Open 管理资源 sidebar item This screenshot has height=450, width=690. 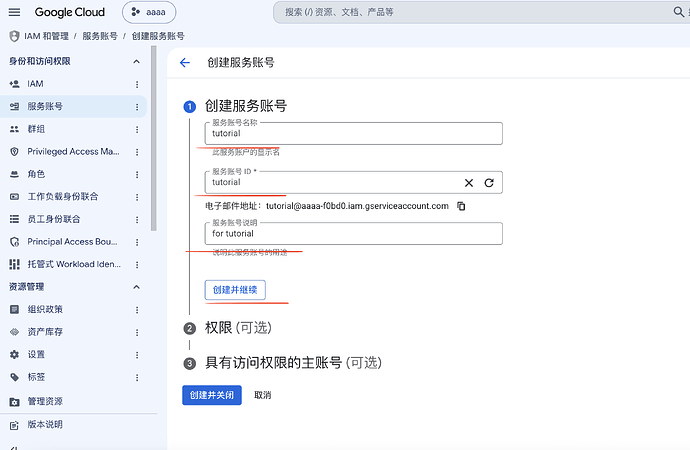pyautogui.click(x=73, y=401)
